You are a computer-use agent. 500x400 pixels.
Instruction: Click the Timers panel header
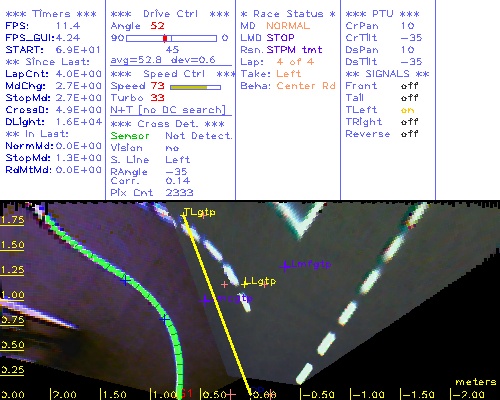point(51,14)
